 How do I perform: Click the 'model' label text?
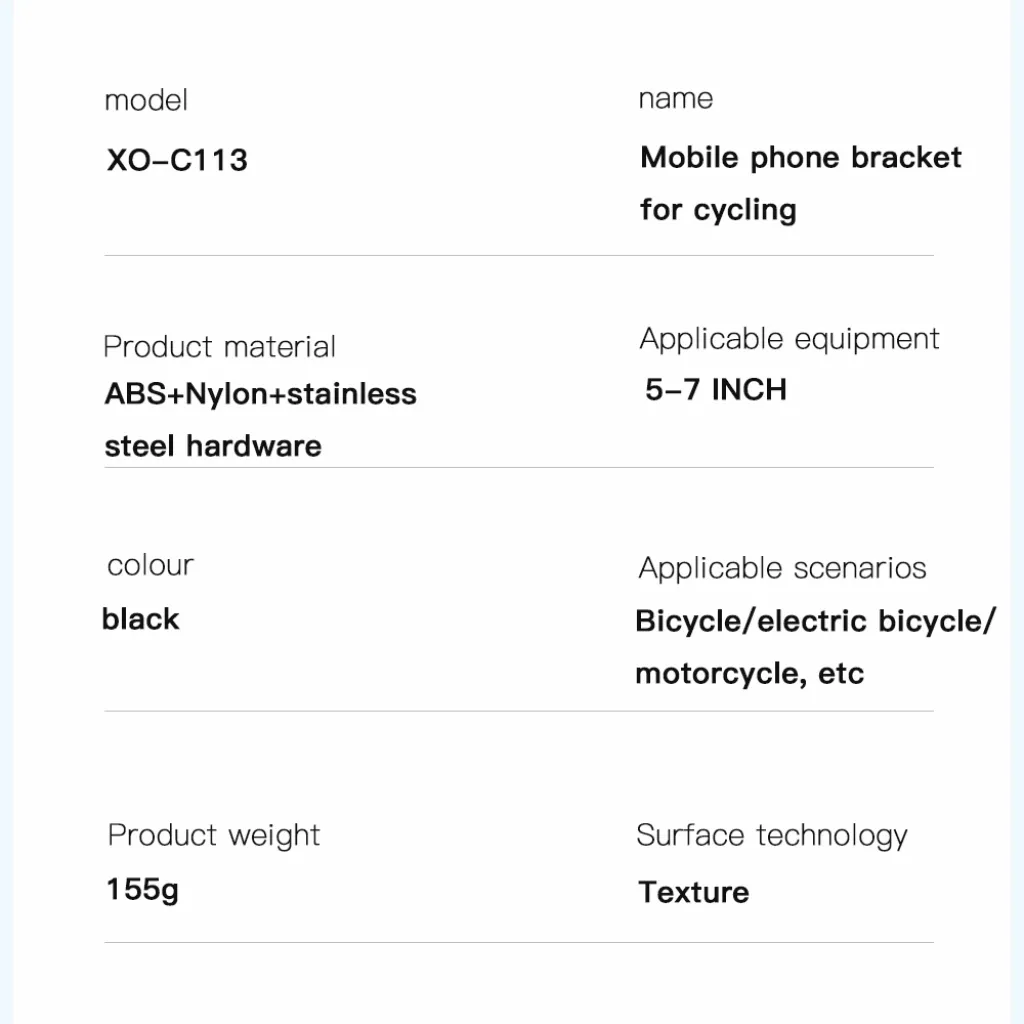click(146, 101)
